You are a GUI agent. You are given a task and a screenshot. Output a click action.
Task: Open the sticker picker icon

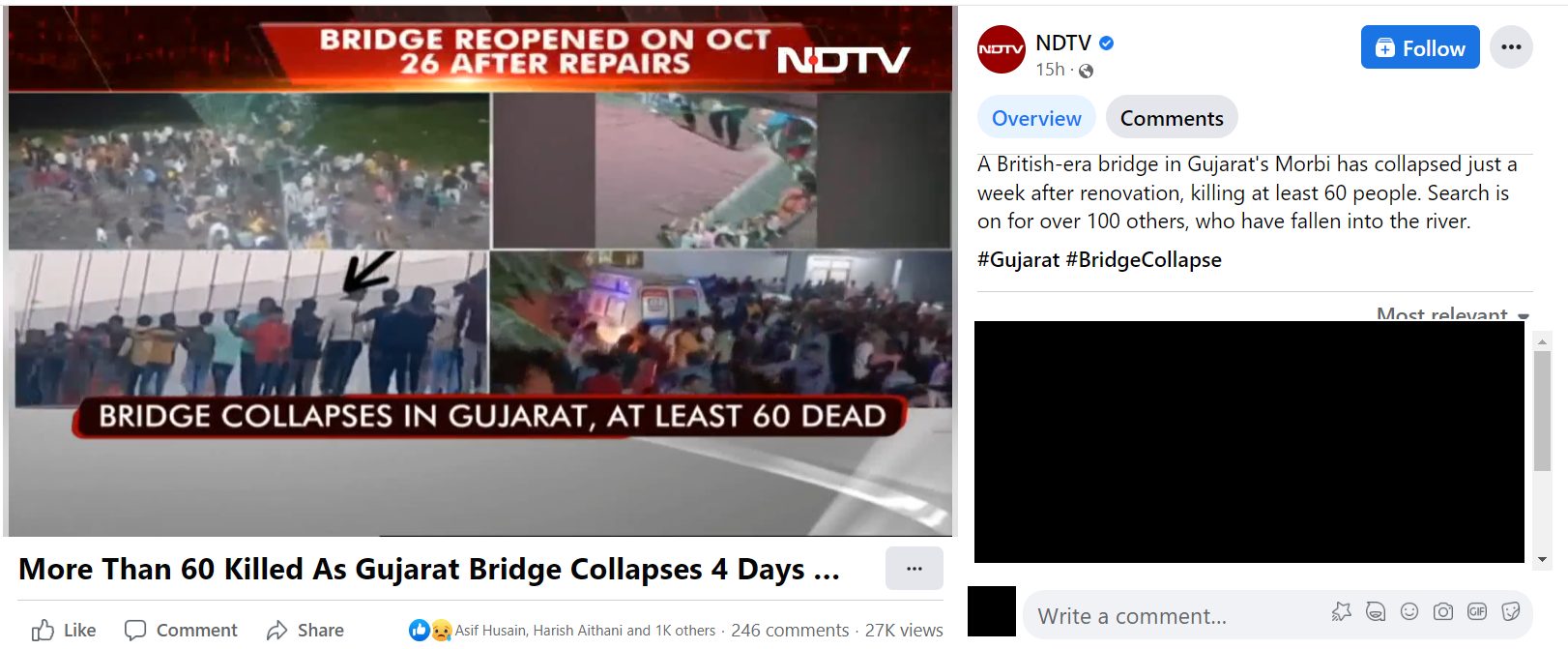coord(1511,611)
